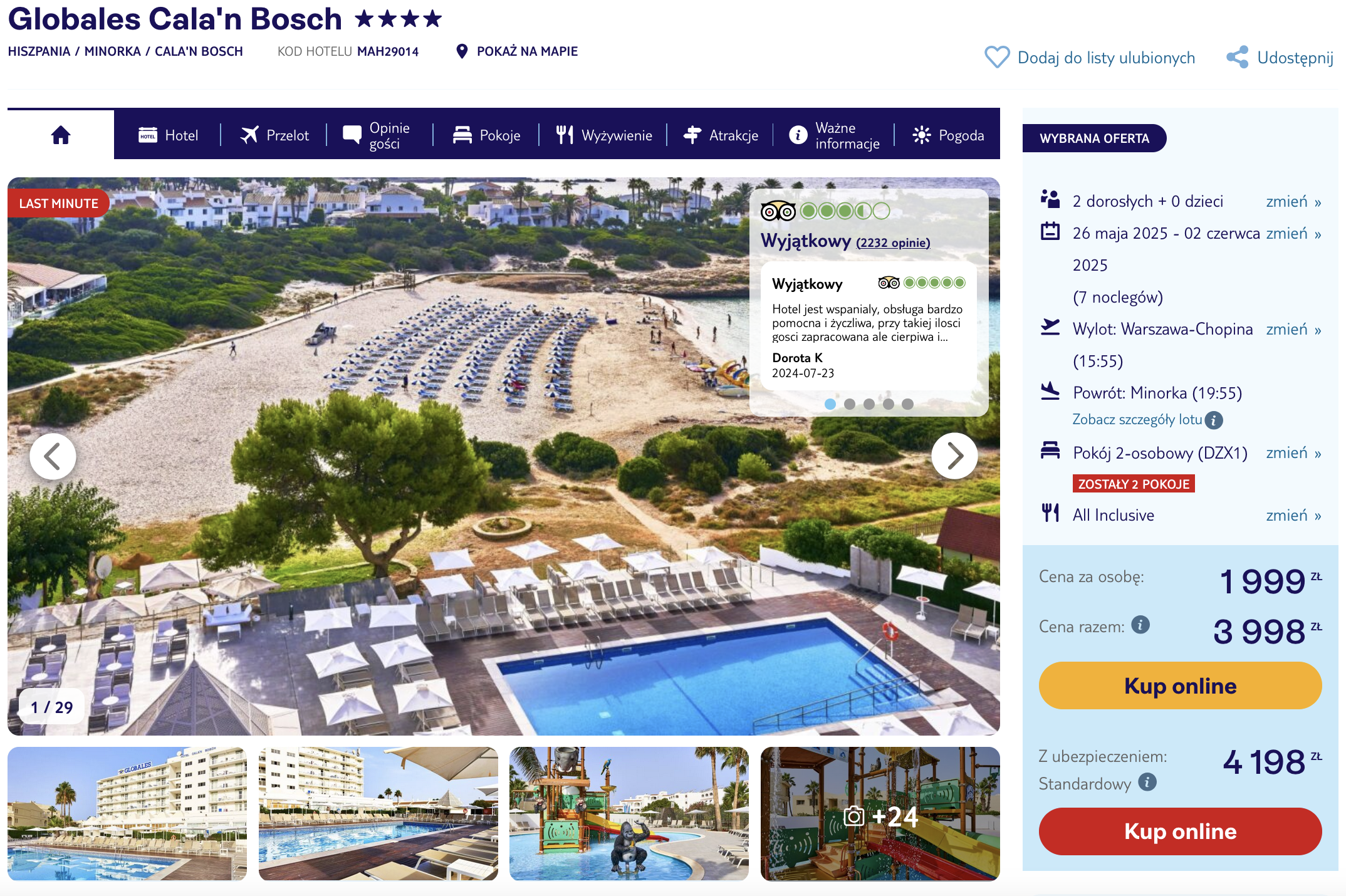1346x896 pixels.
Task: Select the second review carousel dot
Action: [850, 404]
